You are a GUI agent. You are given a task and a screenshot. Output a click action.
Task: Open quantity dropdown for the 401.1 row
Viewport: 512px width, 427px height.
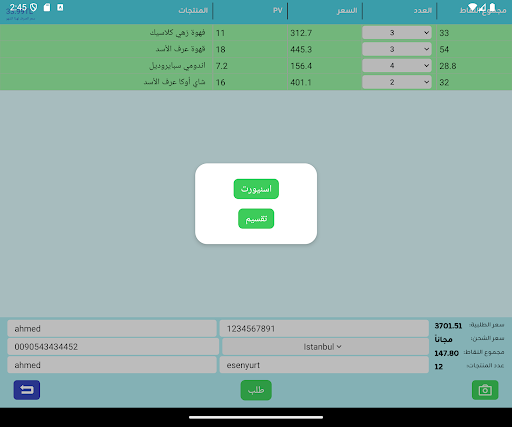(x=397, y=82)
